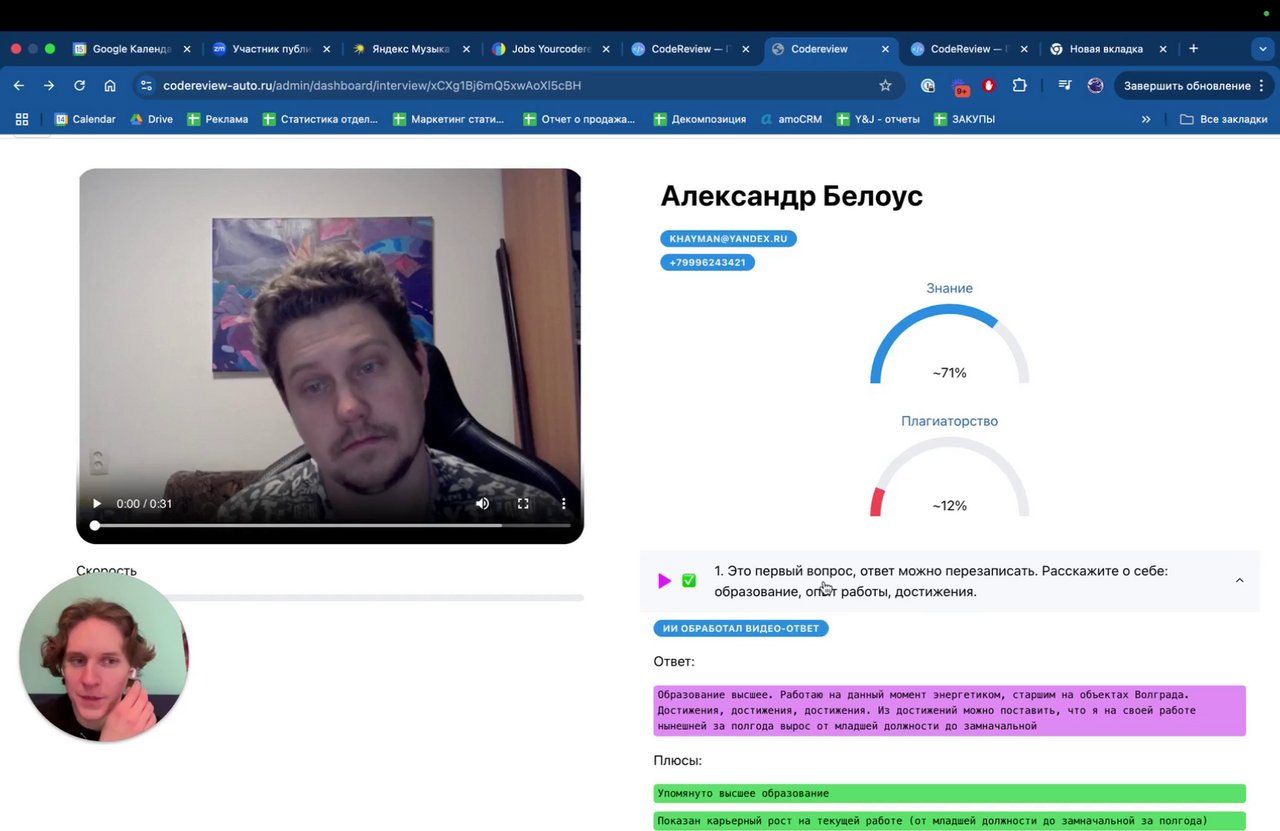This screenshot has width=1280, height=831.
Task: Open a new browser tab
Action: click(1193, 48)
